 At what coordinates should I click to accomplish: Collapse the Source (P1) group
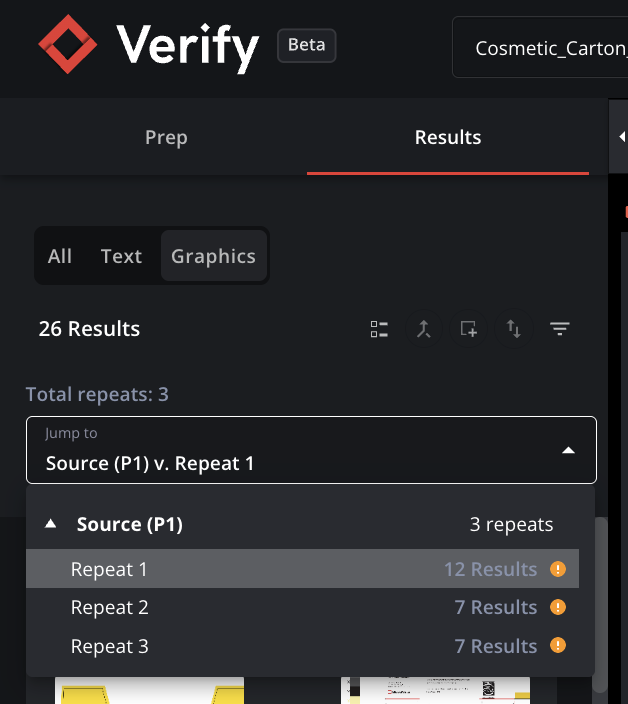(51, 524)
